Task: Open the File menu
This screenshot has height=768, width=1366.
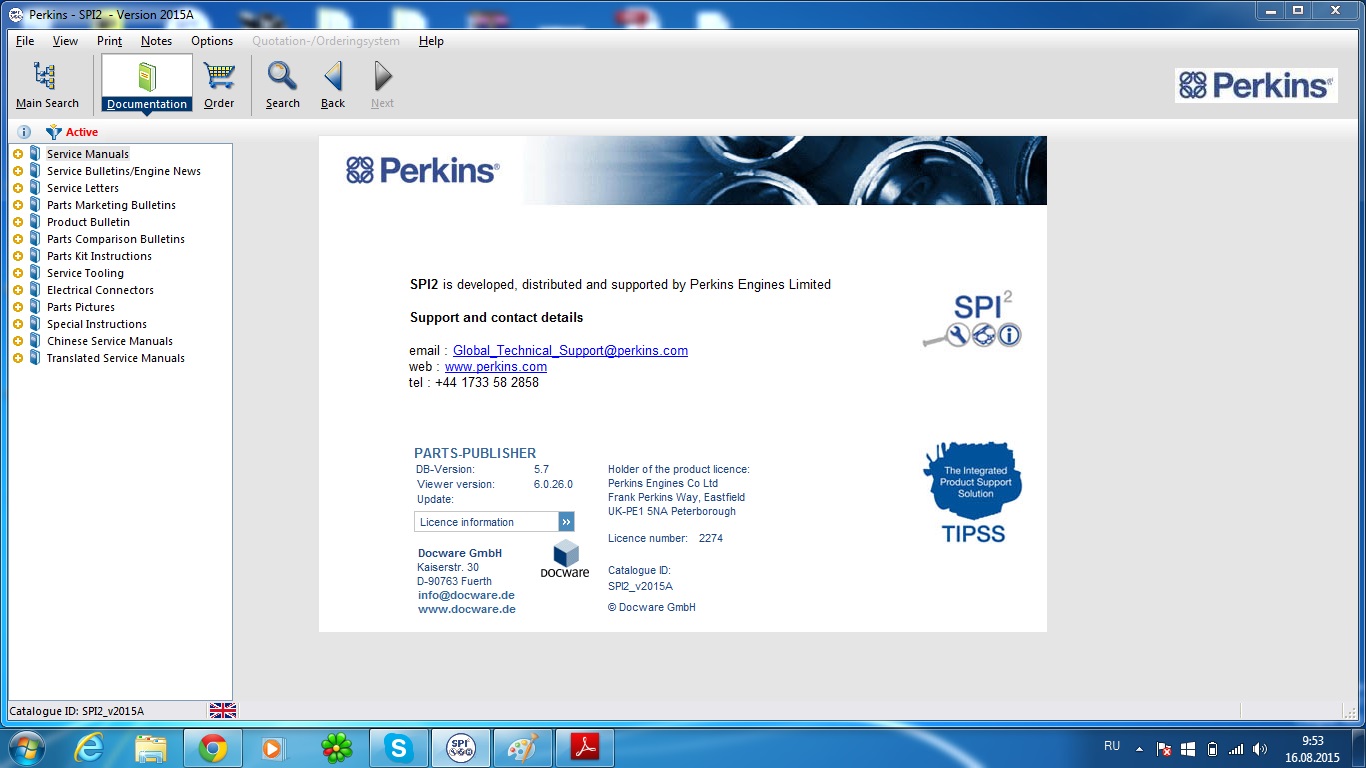Action: click(25, 41)
